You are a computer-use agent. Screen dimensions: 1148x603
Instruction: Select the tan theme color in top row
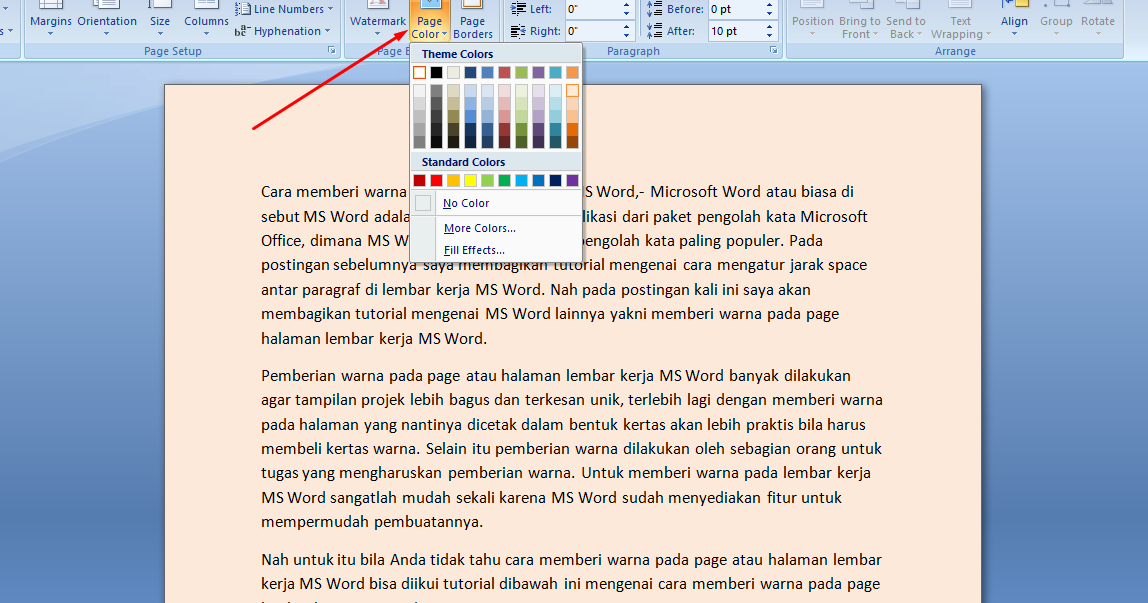[x=453, y=72]
